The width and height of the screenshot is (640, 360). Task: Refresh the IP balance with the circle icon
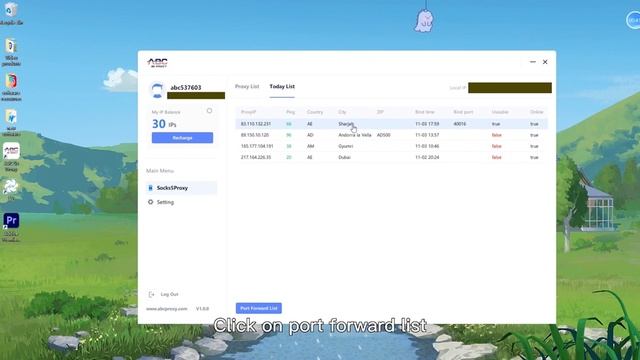[x=209, y=111]
